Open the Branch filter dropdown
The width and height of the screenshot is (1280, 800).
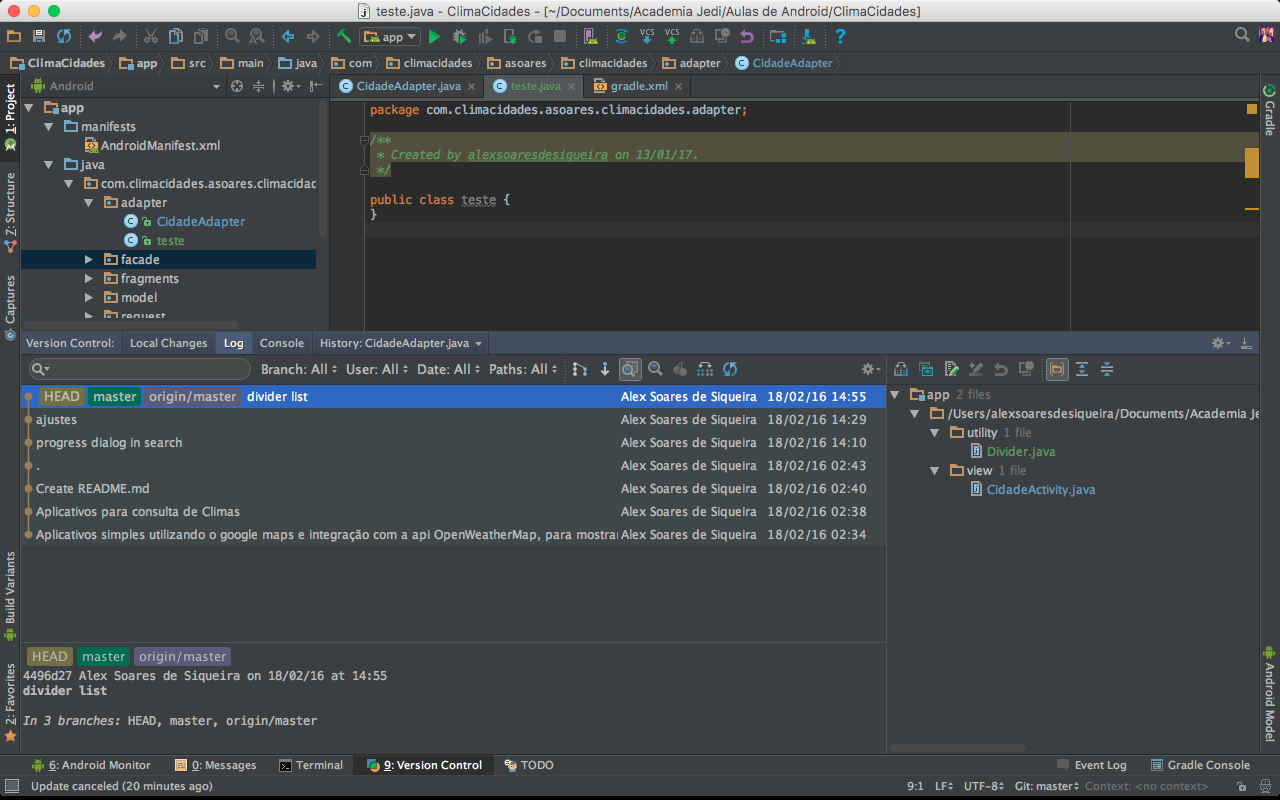pyautogui.click(x=299, y=369)
